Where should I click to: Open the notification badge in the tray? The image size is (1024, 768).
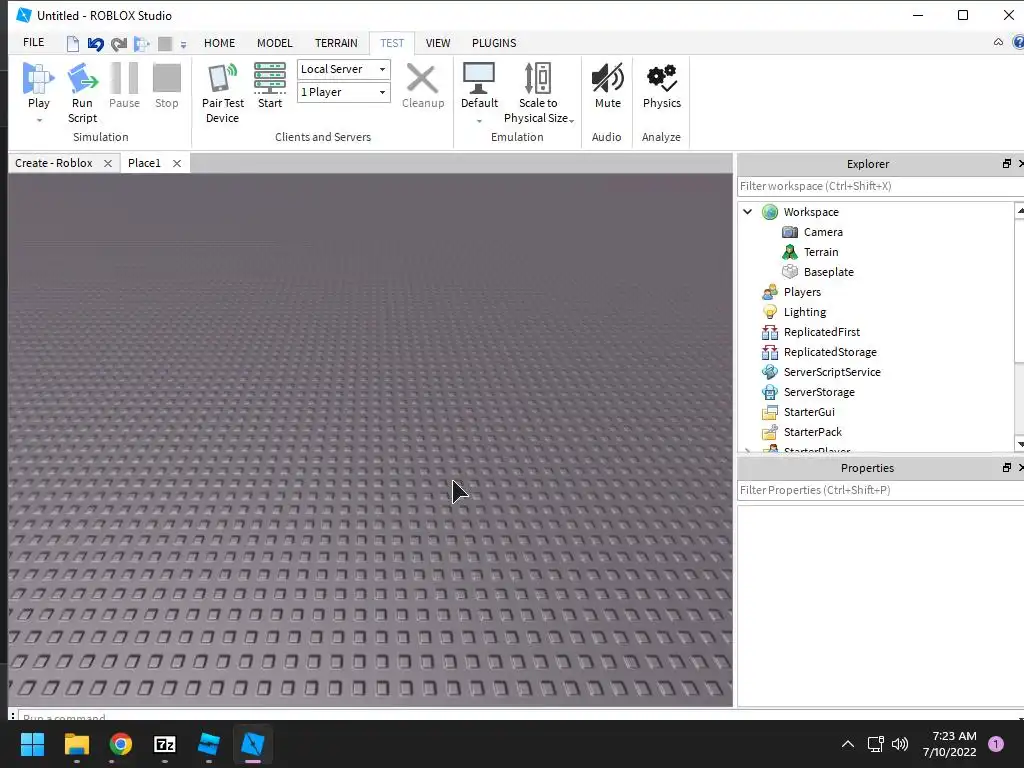coord(996,744)
